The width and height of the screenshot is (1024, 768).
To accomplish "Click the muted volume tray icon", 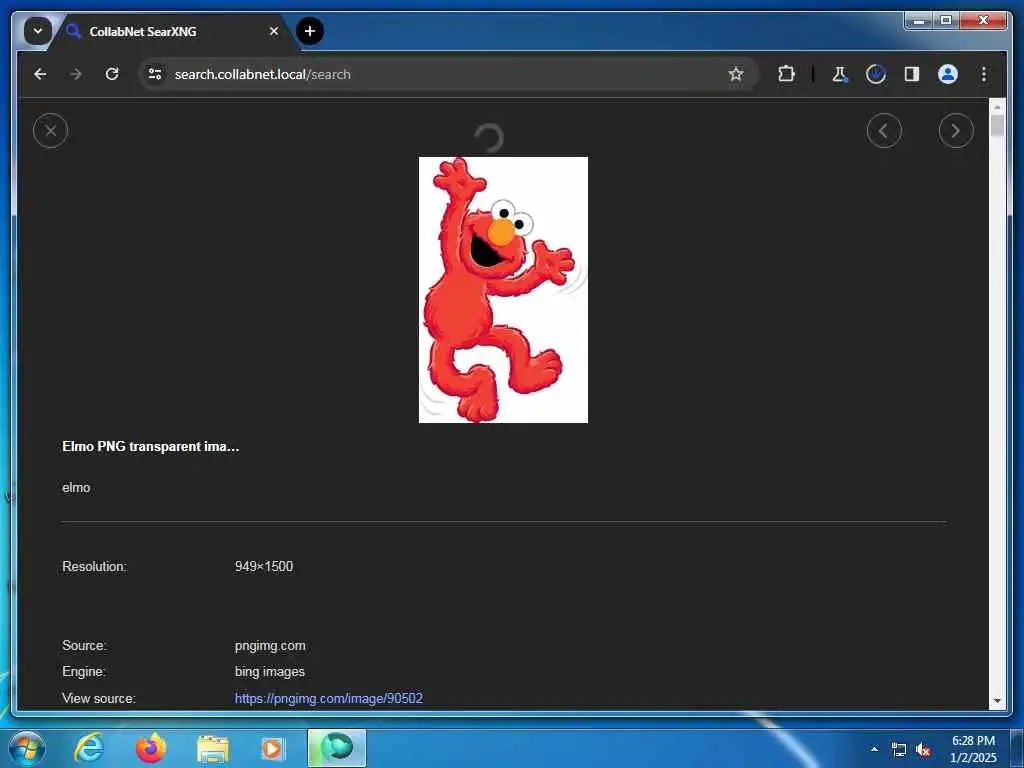I will coord(923,750).
